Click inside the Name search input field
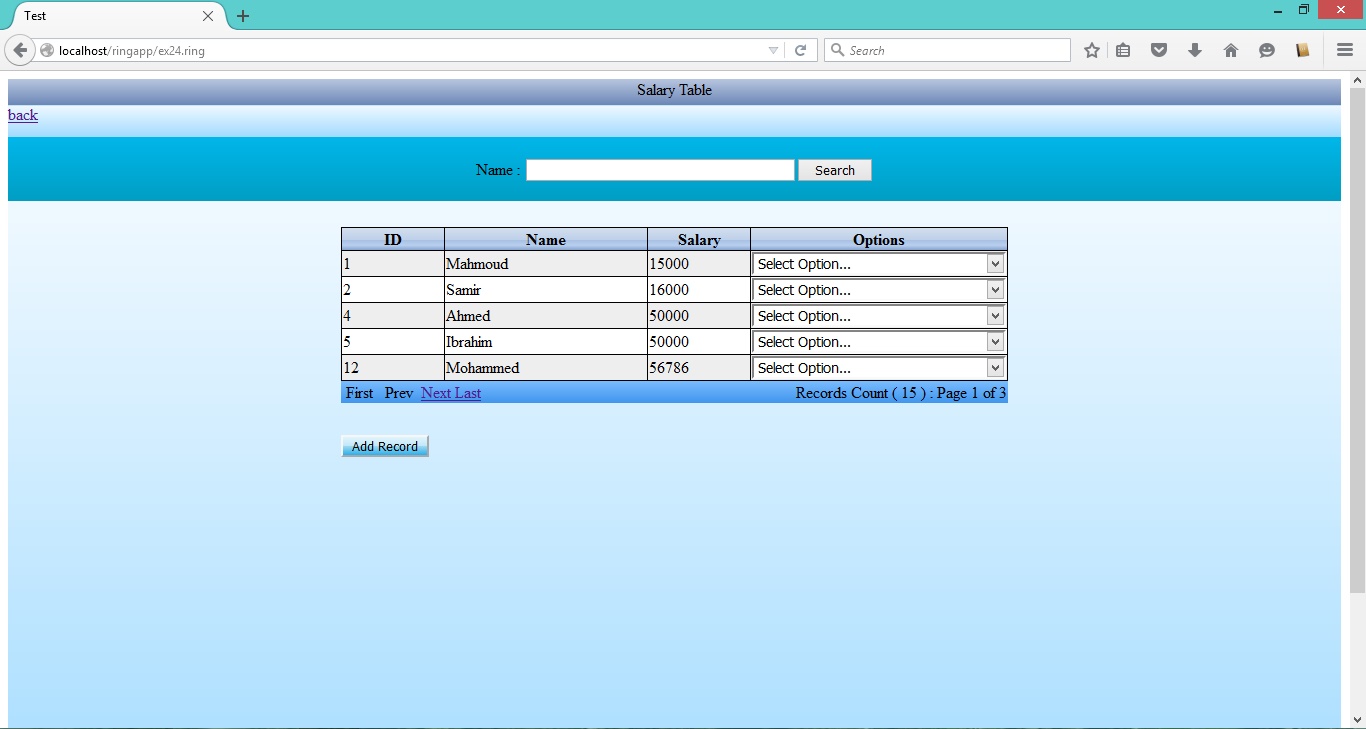1366x729 pixels. point(659,170)
